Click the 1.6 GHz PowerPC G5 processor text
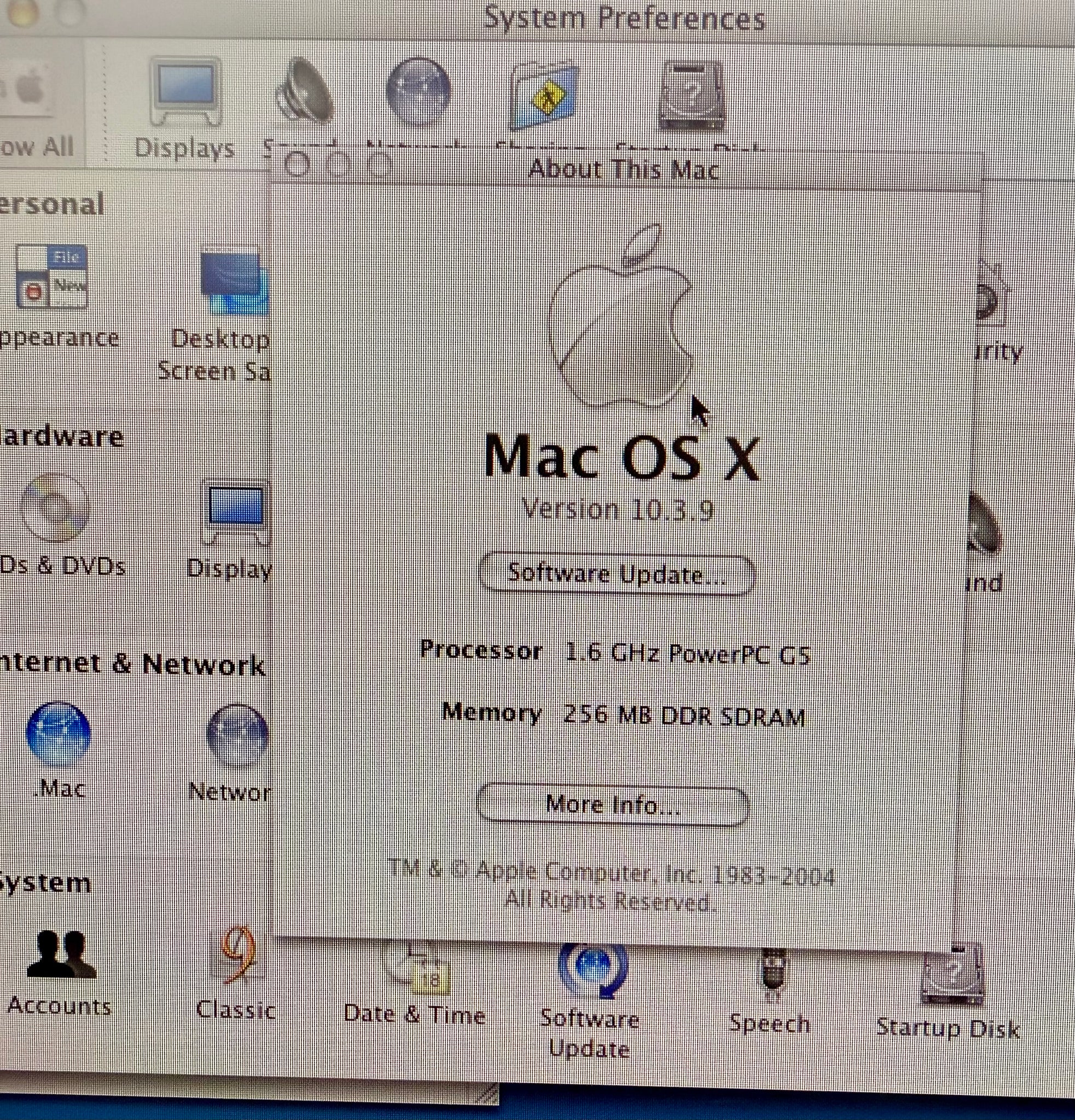 [688, 652]
